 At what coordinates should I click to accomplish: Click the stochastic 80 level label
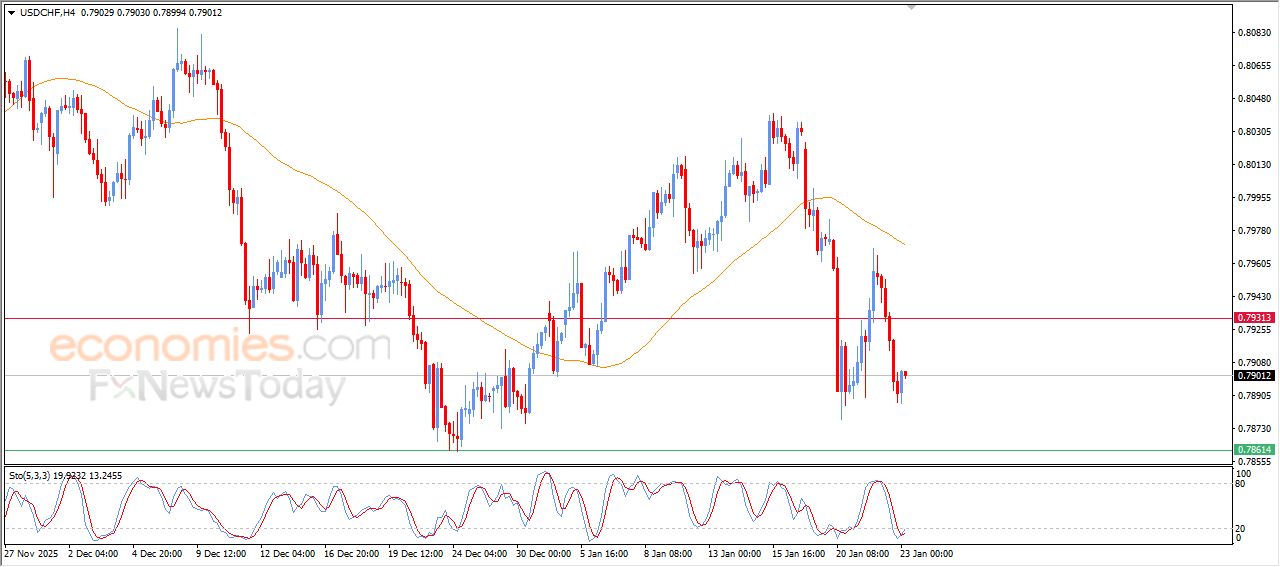[x=1241, y=484]
